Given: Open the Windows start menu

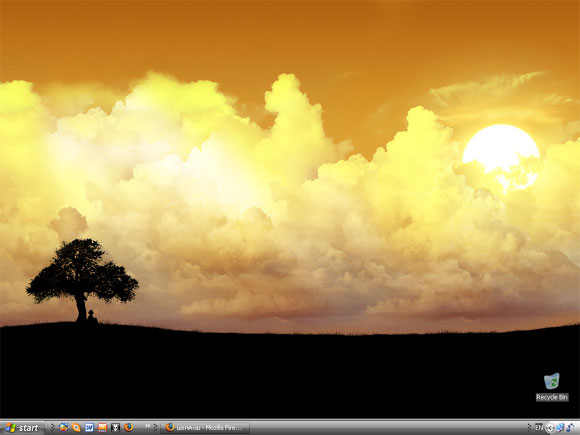Looking at the screenshot, I should (x=22, y=428).
